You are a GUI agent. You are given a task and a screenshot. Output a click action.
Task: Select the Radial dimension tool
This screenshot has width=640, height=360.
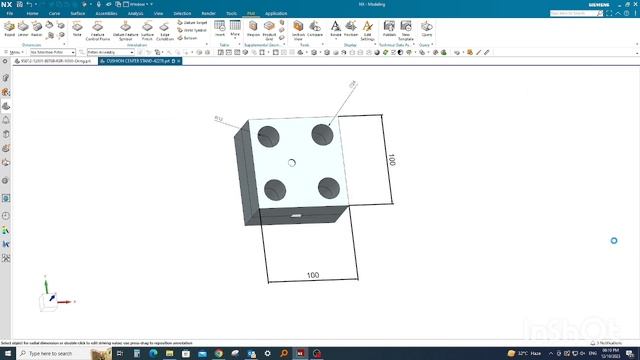pyautogui.click(x=37, y=29)
